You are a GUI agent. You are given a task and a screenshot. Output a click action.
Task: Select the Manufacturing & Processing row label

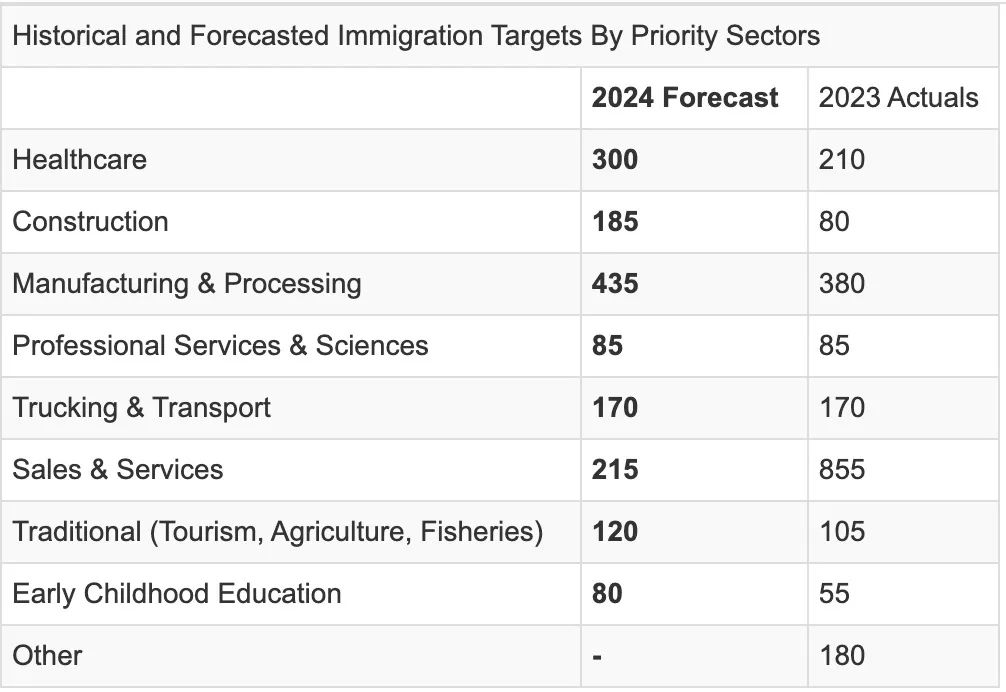click(x=187, y=284)
